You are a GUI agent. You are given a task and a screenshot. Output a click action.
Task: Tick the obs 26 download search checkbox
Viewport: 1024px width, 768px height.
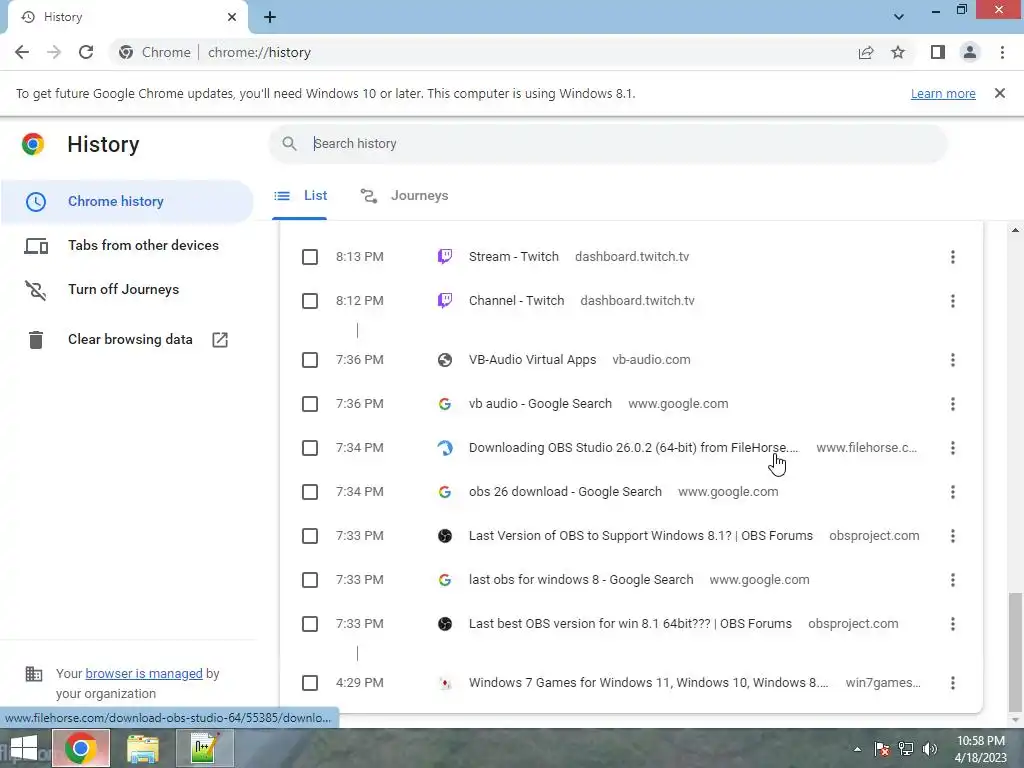coord(310,492)
